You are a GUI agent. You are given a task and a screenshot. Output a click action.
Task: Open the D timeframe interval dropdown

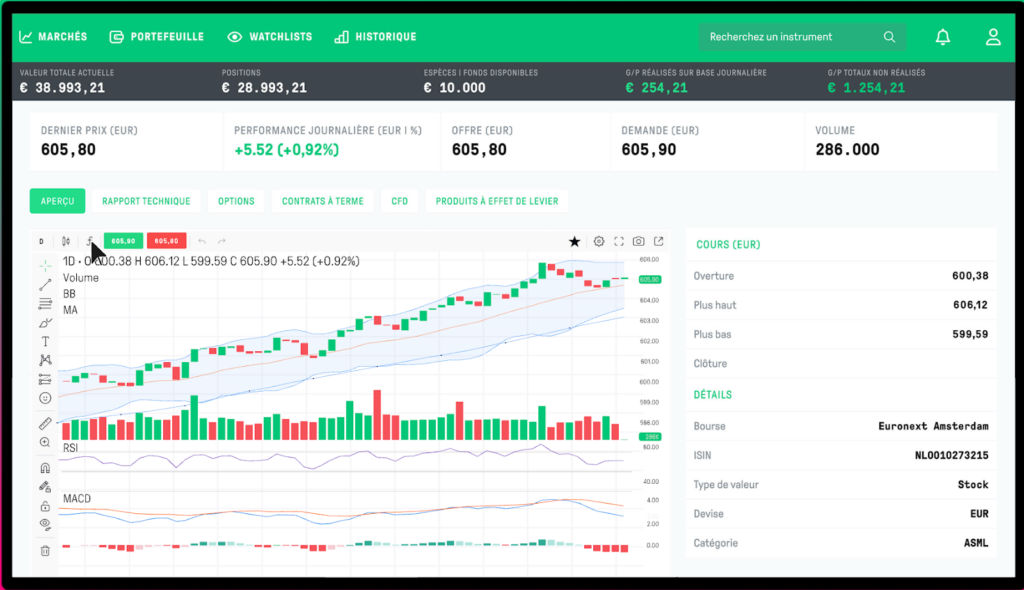coord(42,241)
